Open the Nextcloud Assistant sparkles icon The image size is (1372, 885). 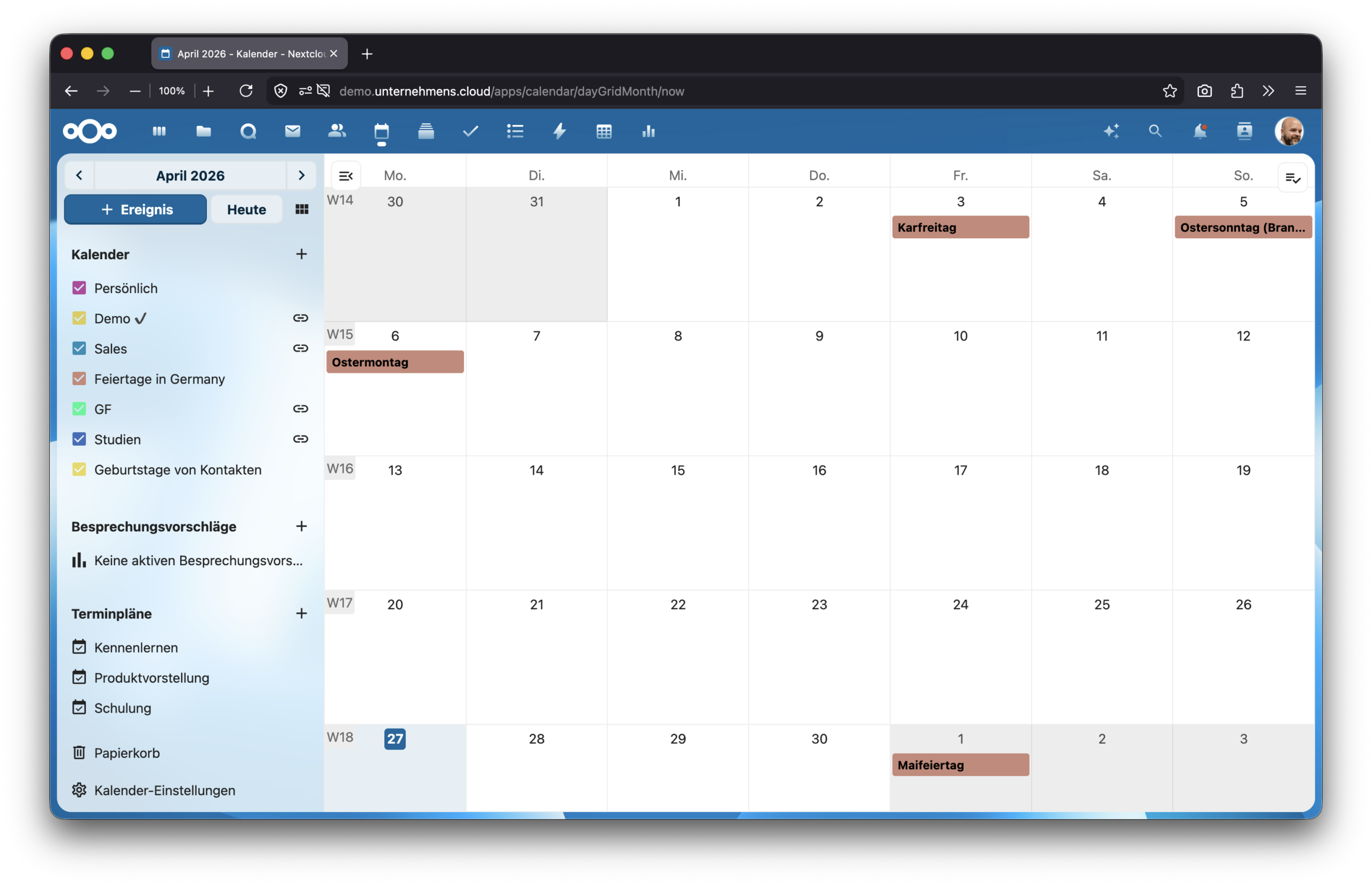pos(1111,131)
